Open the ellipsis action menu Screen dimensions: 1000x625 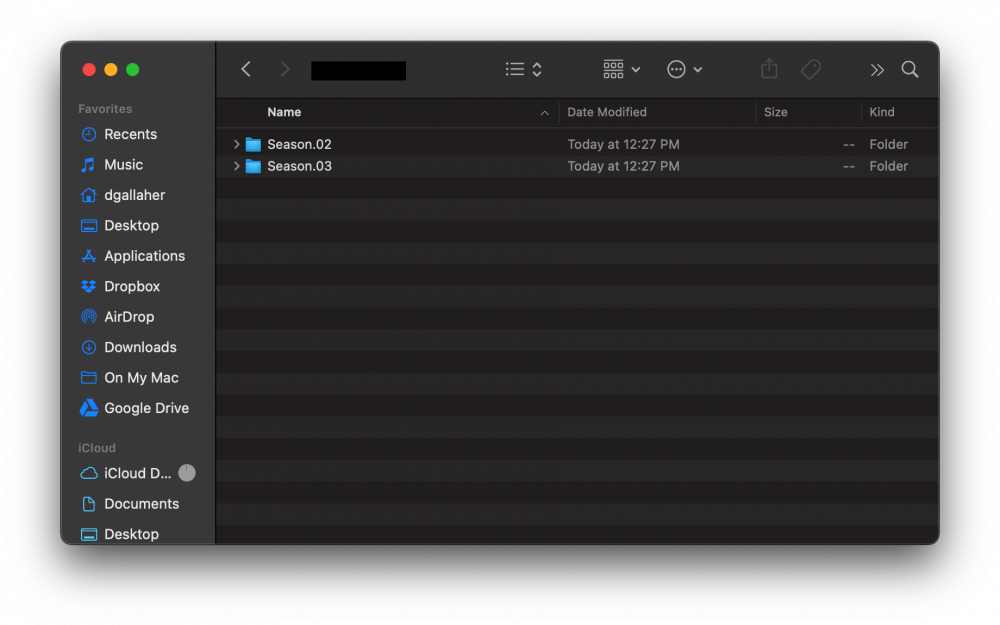(684, 70)
